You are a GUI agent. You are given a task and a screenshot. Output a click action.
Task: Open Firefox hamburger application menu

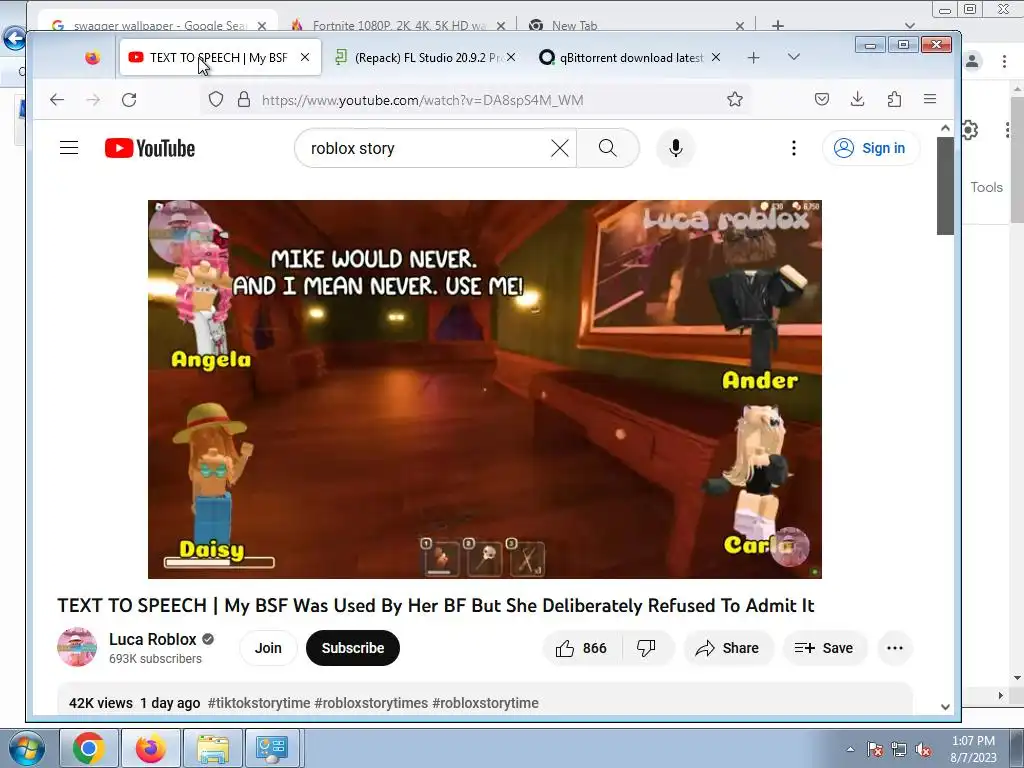point(930,99)
